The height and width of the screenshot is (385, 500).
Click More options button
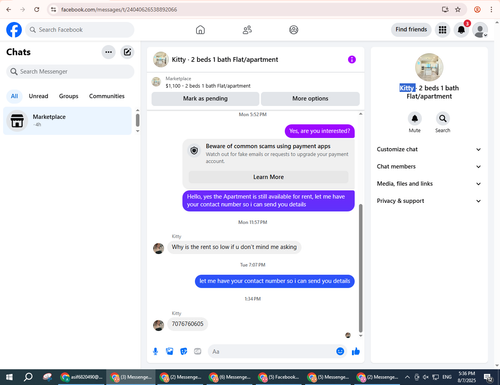coord(310,99)
